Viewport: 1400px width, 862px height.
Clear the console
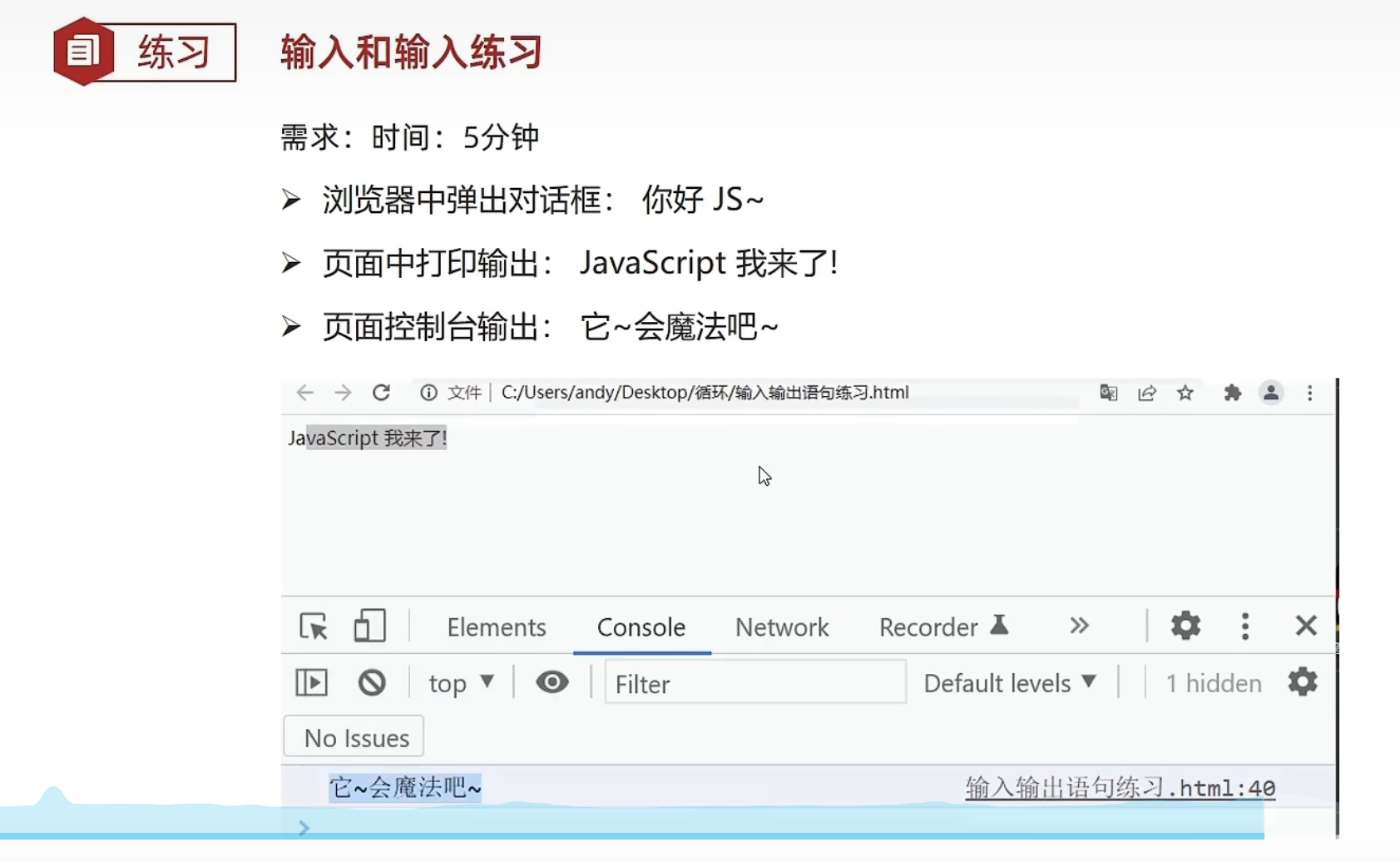pyautogui.click(x=371, y=681)
